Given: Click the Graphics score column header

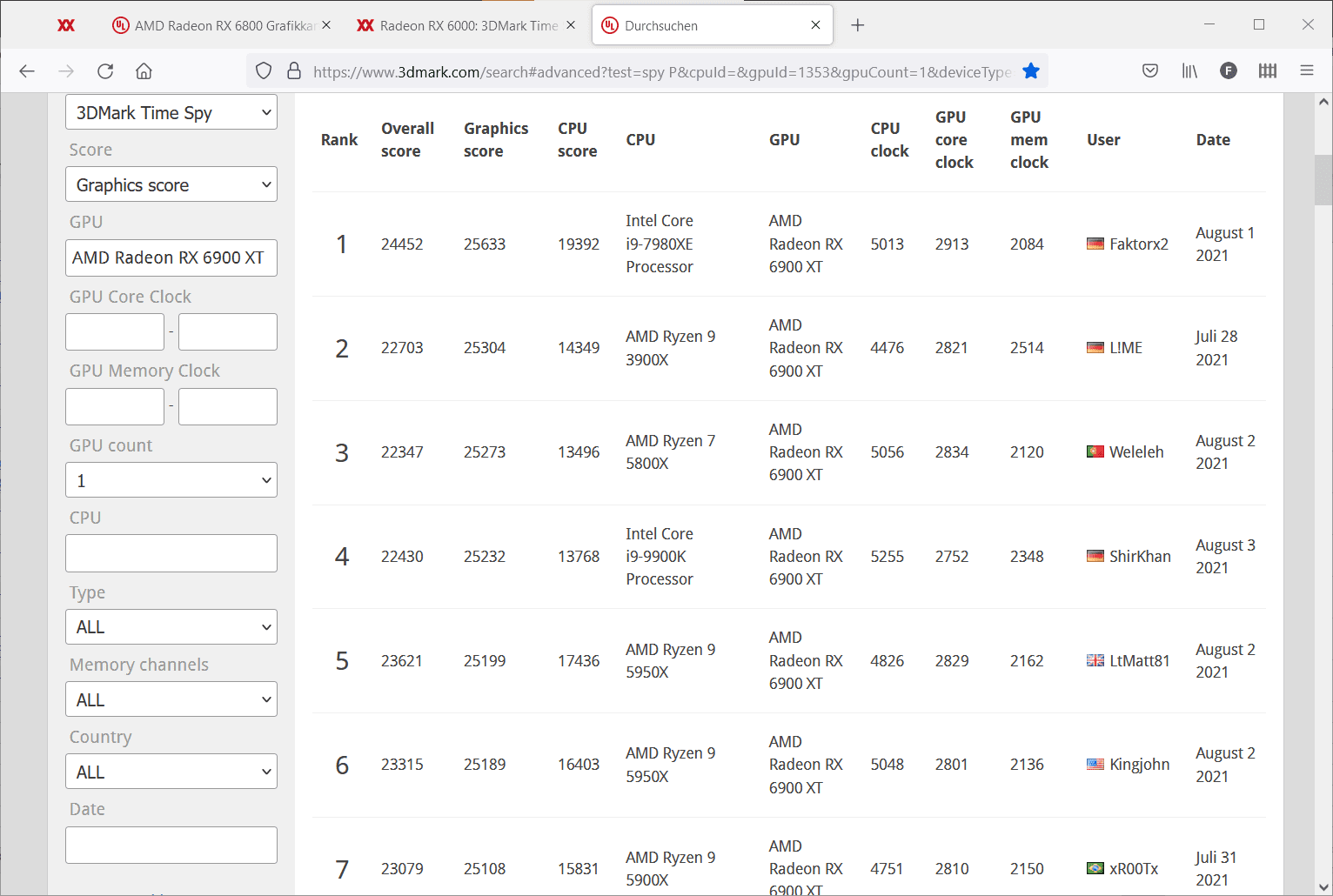Looking at the screenshot, I should tap(496, 139).
